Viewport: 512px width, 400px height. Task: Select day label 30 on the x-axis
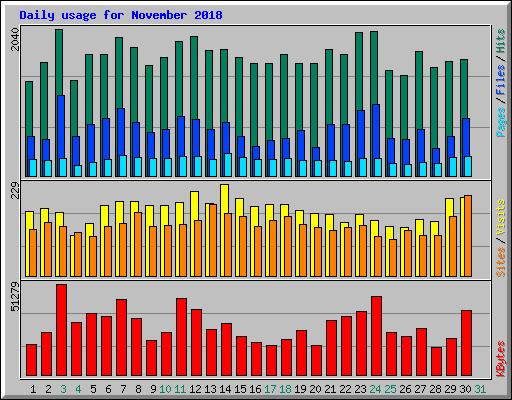tap(465, 389)
